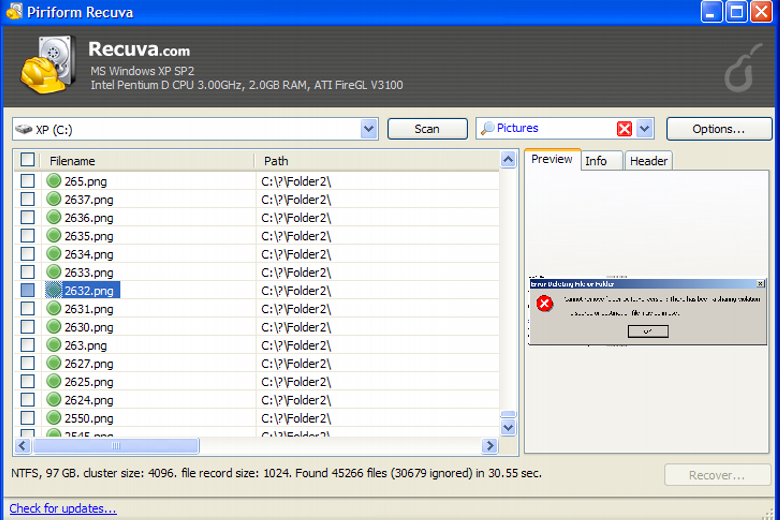This screenshot has height=520, width=780.
Task: Sort by the Filename column header
Action: click(148, 161)
